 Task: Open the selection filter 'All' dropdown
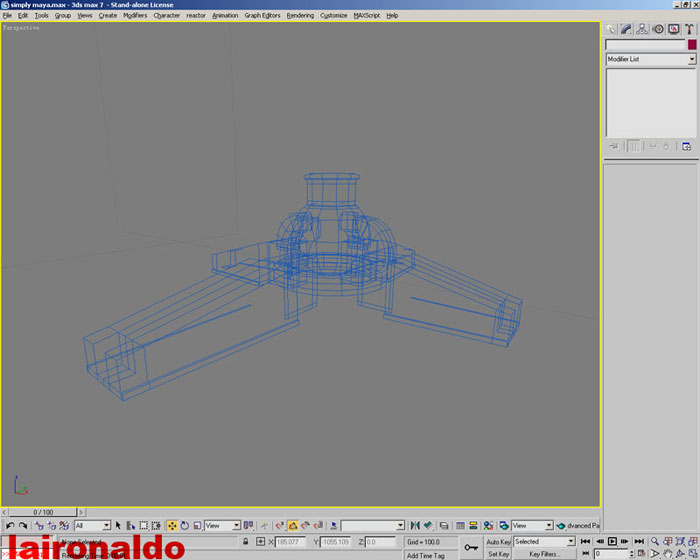click(x=93, y=525)
